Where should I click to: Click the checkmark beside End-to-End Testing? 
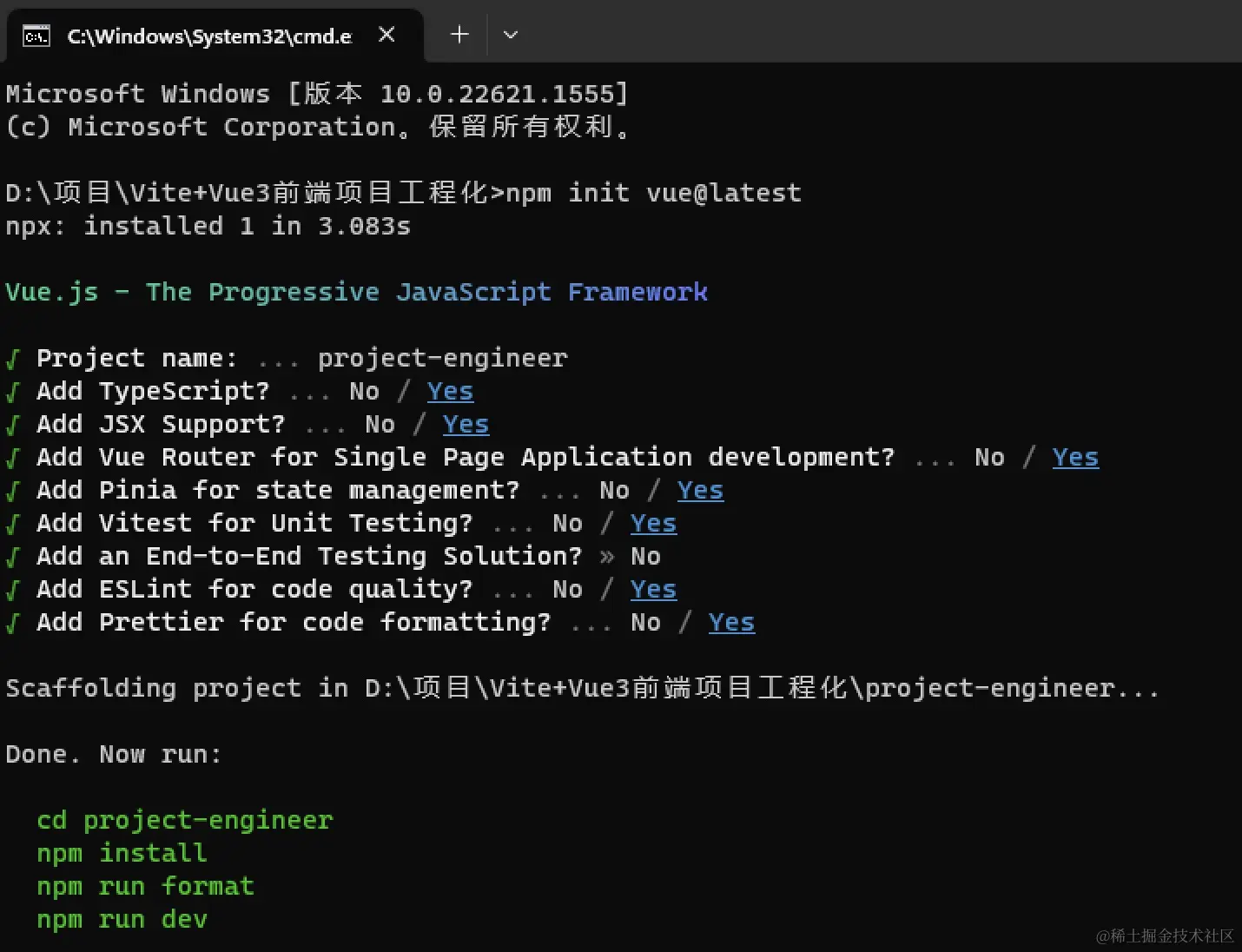12,557
